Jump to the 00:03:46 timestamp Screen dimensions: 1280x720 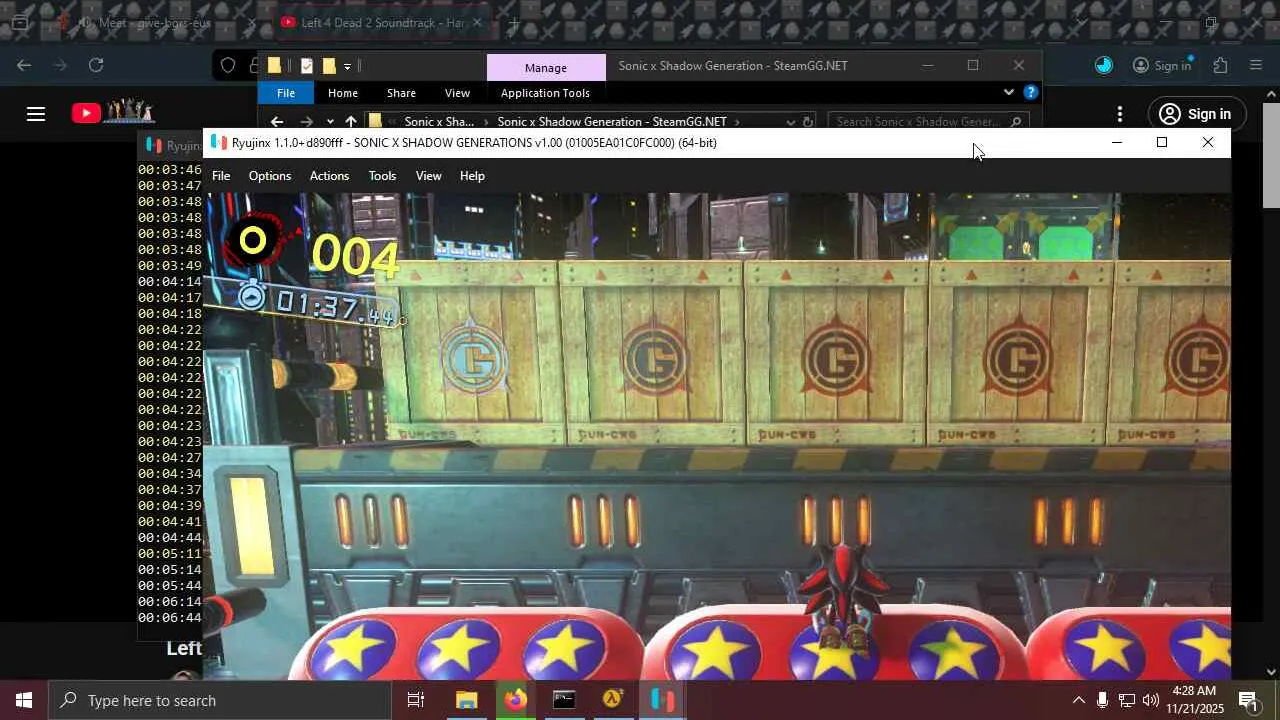pos(170,170)
